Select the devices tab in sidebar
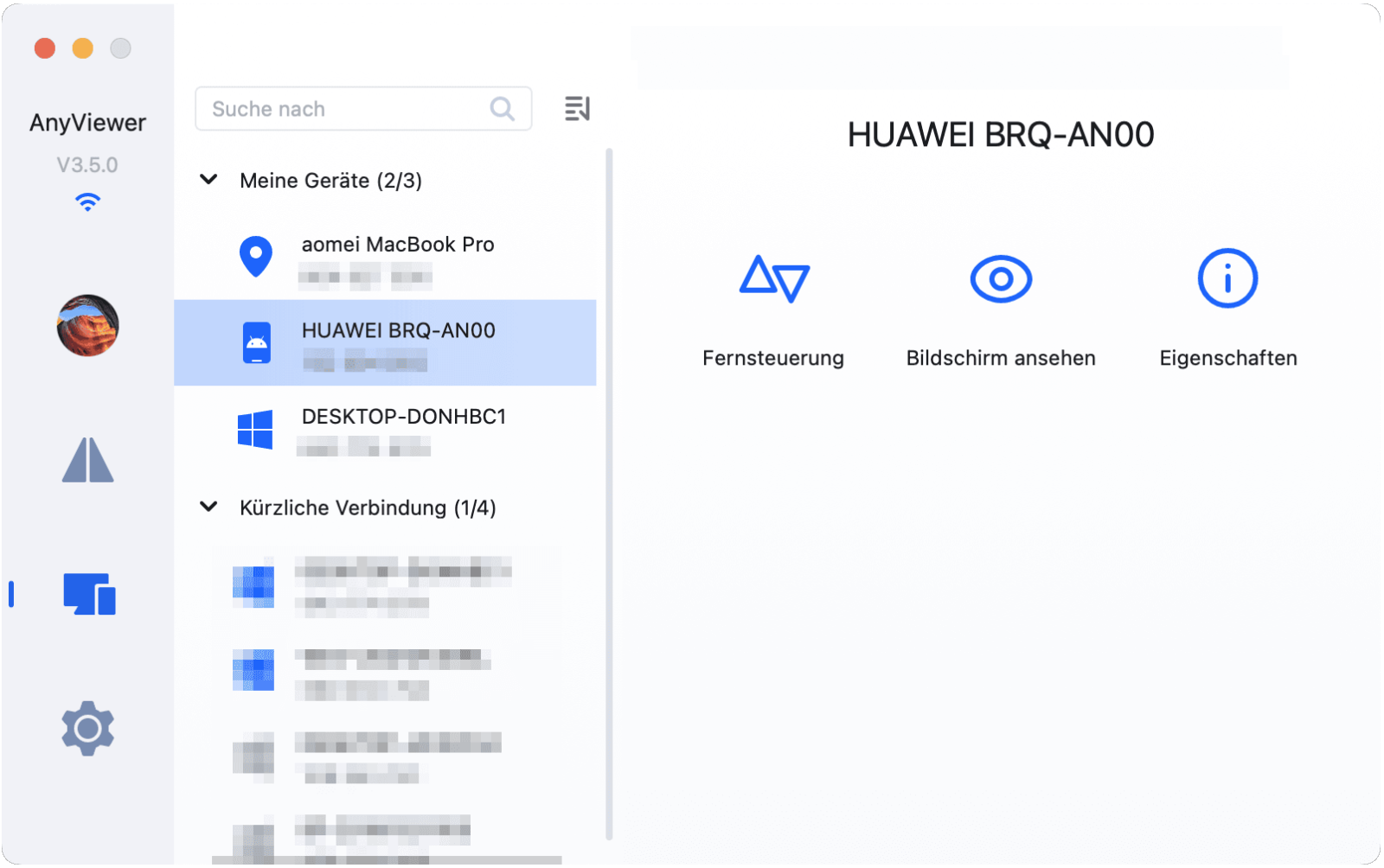 89,594
